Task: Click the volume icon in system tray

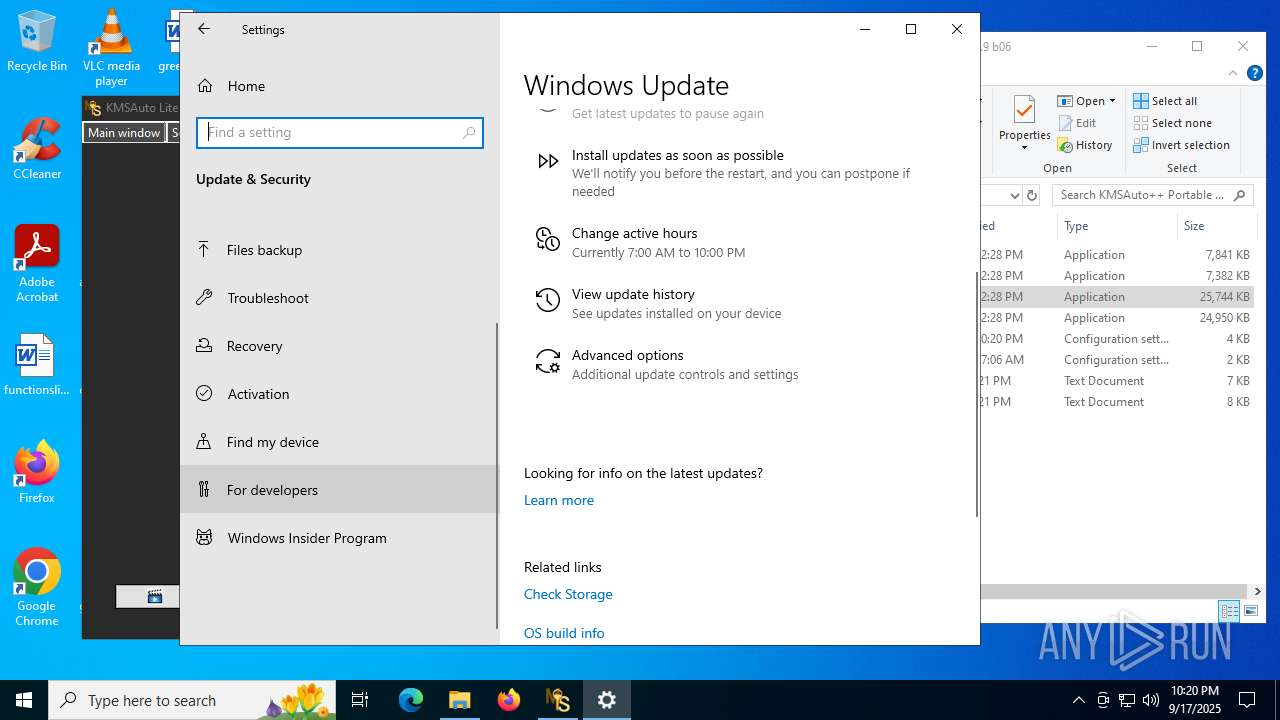Action: click(x=1150, y=700)
